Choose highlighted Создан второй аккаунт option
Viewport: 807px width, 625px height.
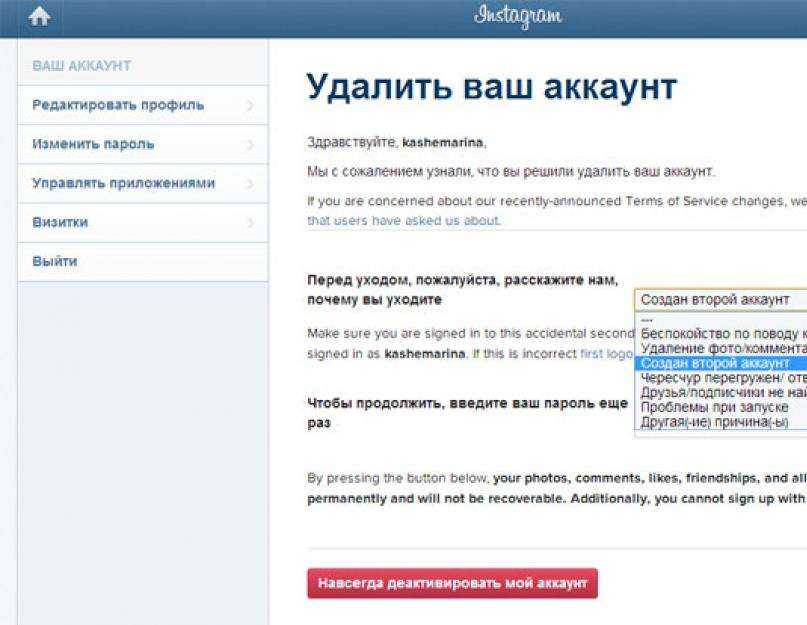(721, 363)
